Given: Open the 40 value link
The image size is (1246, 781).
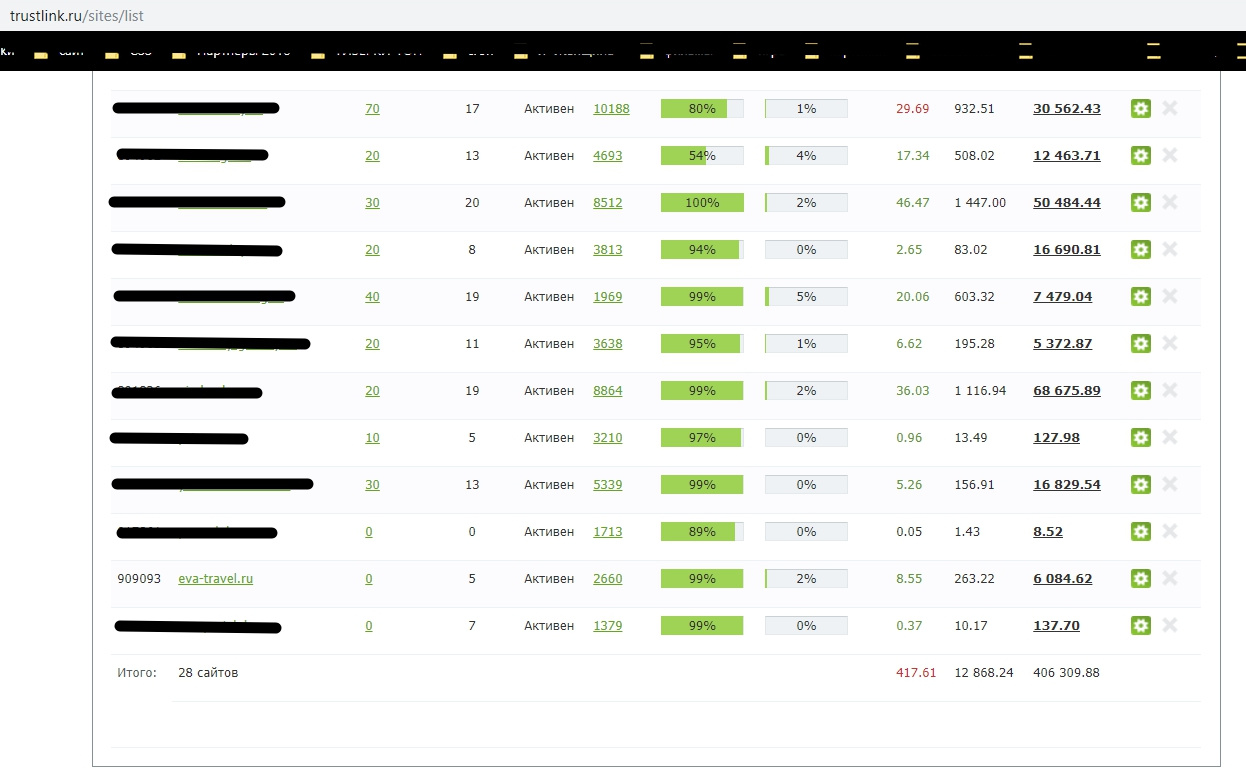Looking at the screenshot, I should (x=372, y=297).
